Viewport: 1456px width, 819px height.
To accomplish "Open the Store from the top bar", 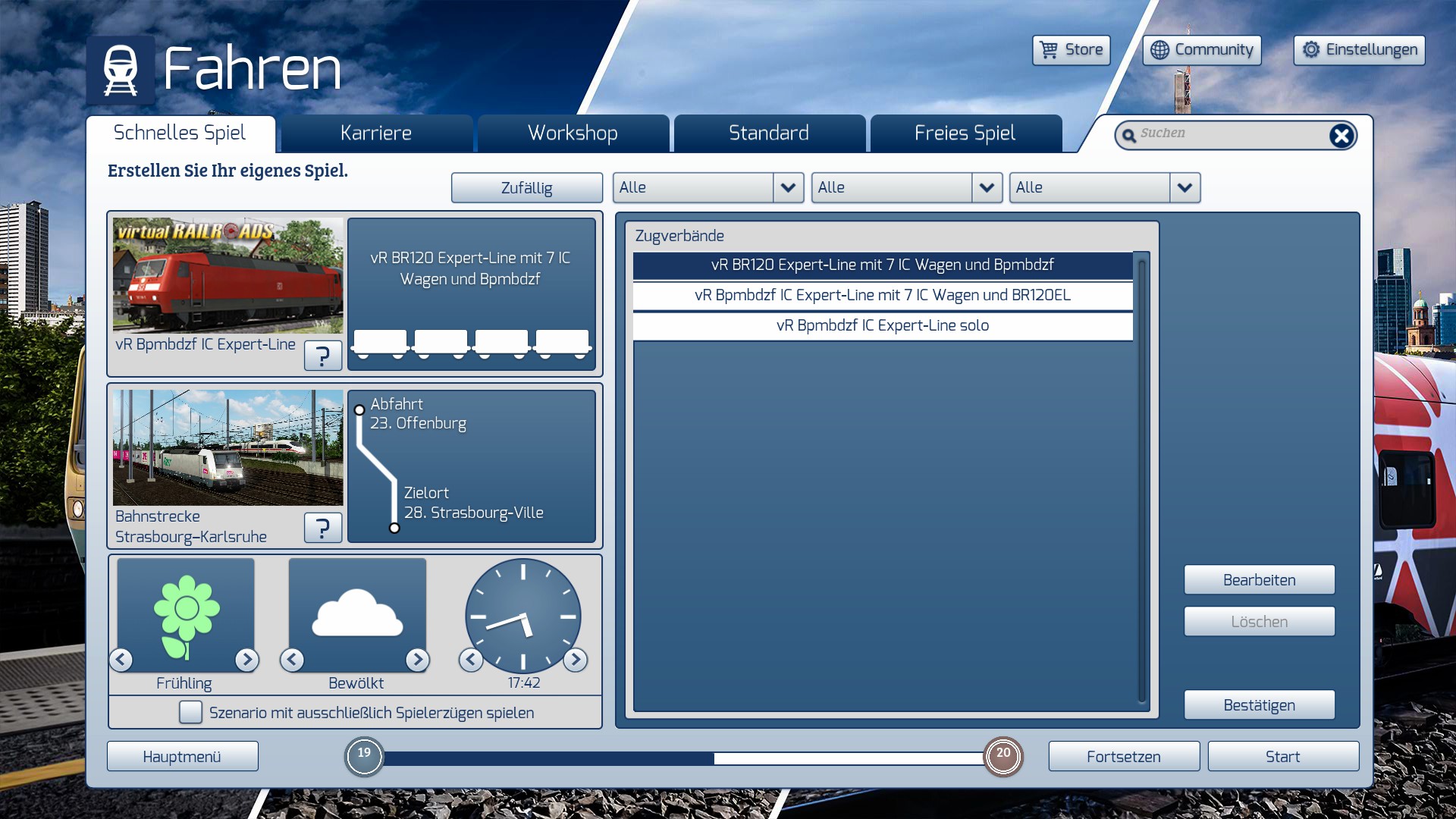I will (1071, 50).
